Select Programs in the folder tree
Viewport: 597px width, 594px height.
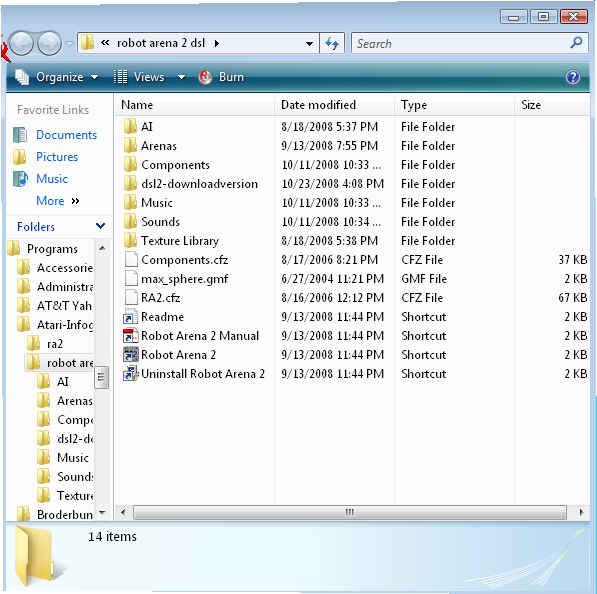point(43,249)
